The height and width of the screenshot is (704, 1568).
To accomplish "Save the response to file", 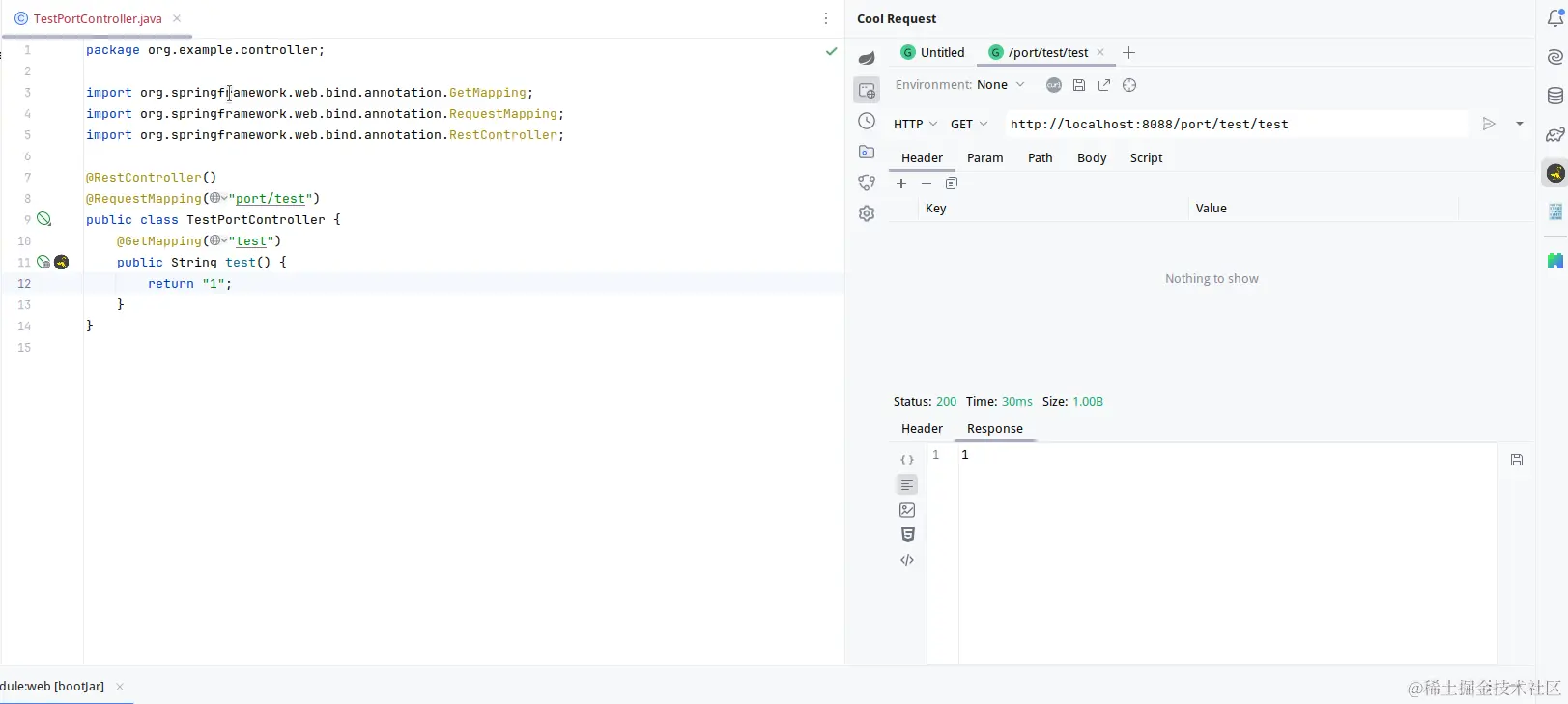I will [x=1517, y=460].
